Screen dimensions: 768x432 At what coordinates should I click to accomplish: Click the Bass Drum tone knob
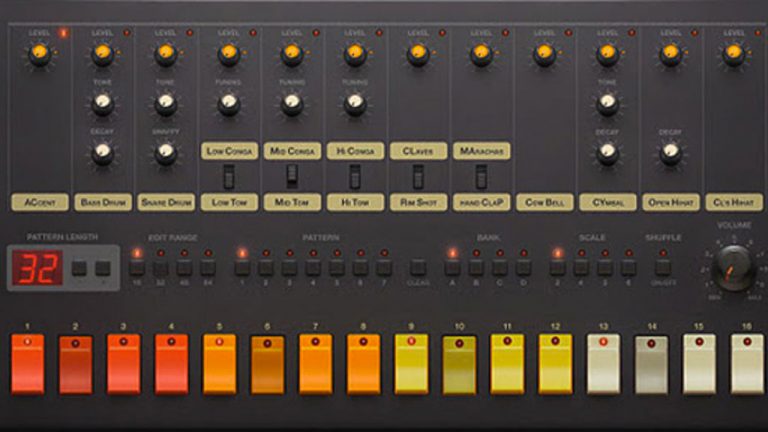click(102, 104)
